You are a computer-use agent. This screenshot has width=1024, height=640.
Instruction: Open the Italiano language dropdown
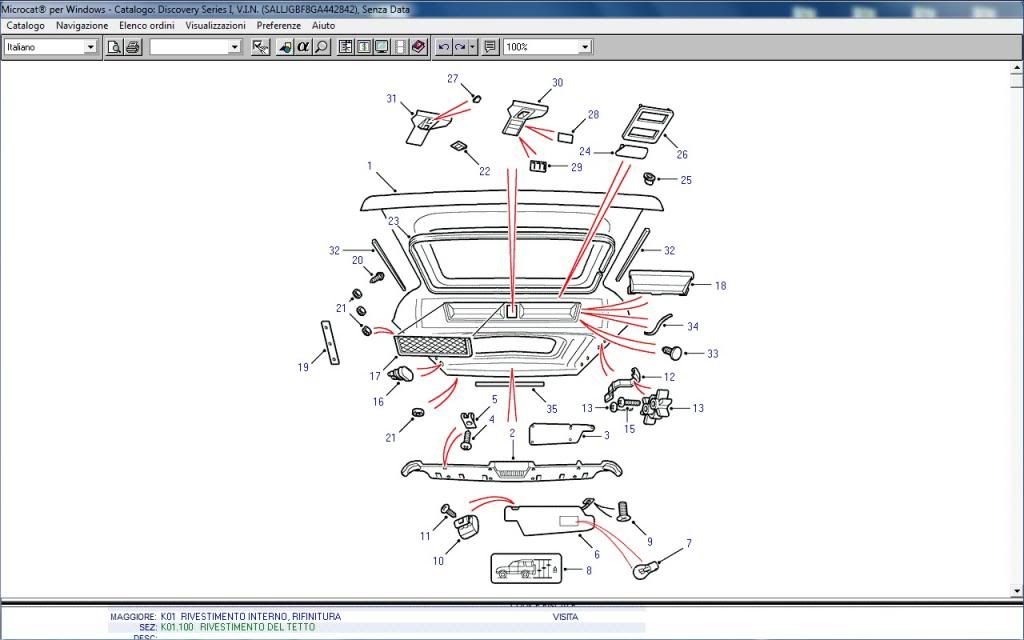(x=90, y=47)
